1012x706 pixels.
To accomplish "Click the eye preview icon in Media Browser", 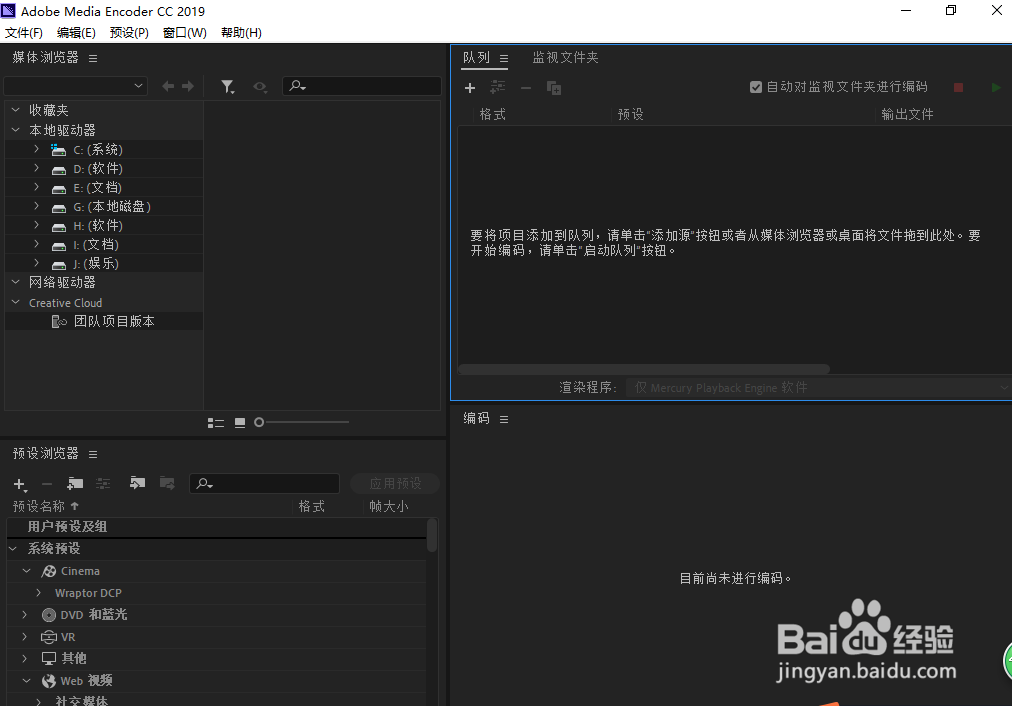I will (x=260, y=86).
